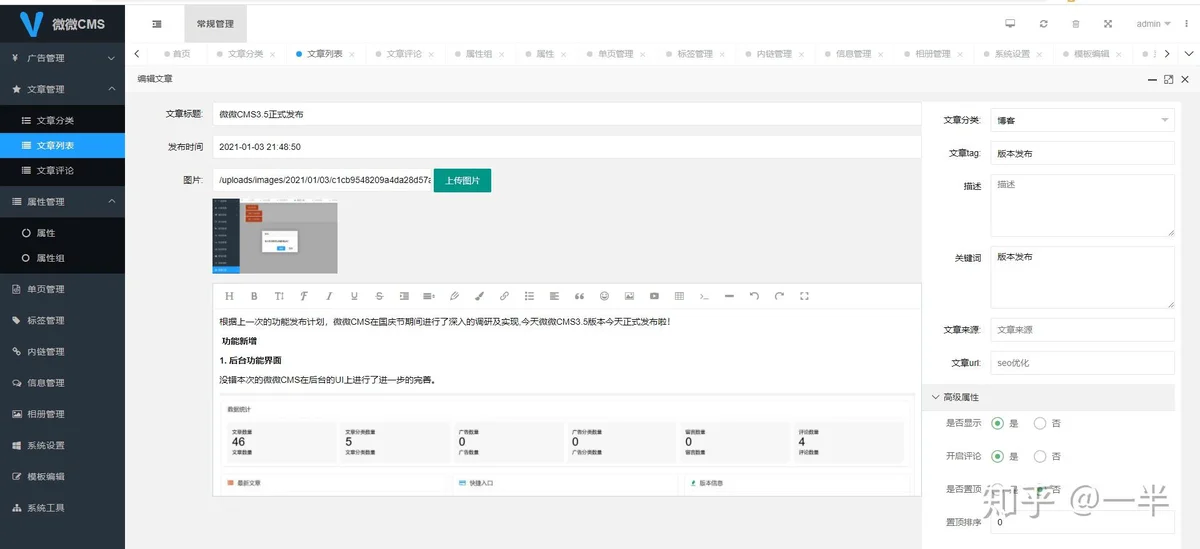This screenshot has height=549, width=1200.
Task: Insert a table via editor toolbar
Action: [x=679, y=296]
